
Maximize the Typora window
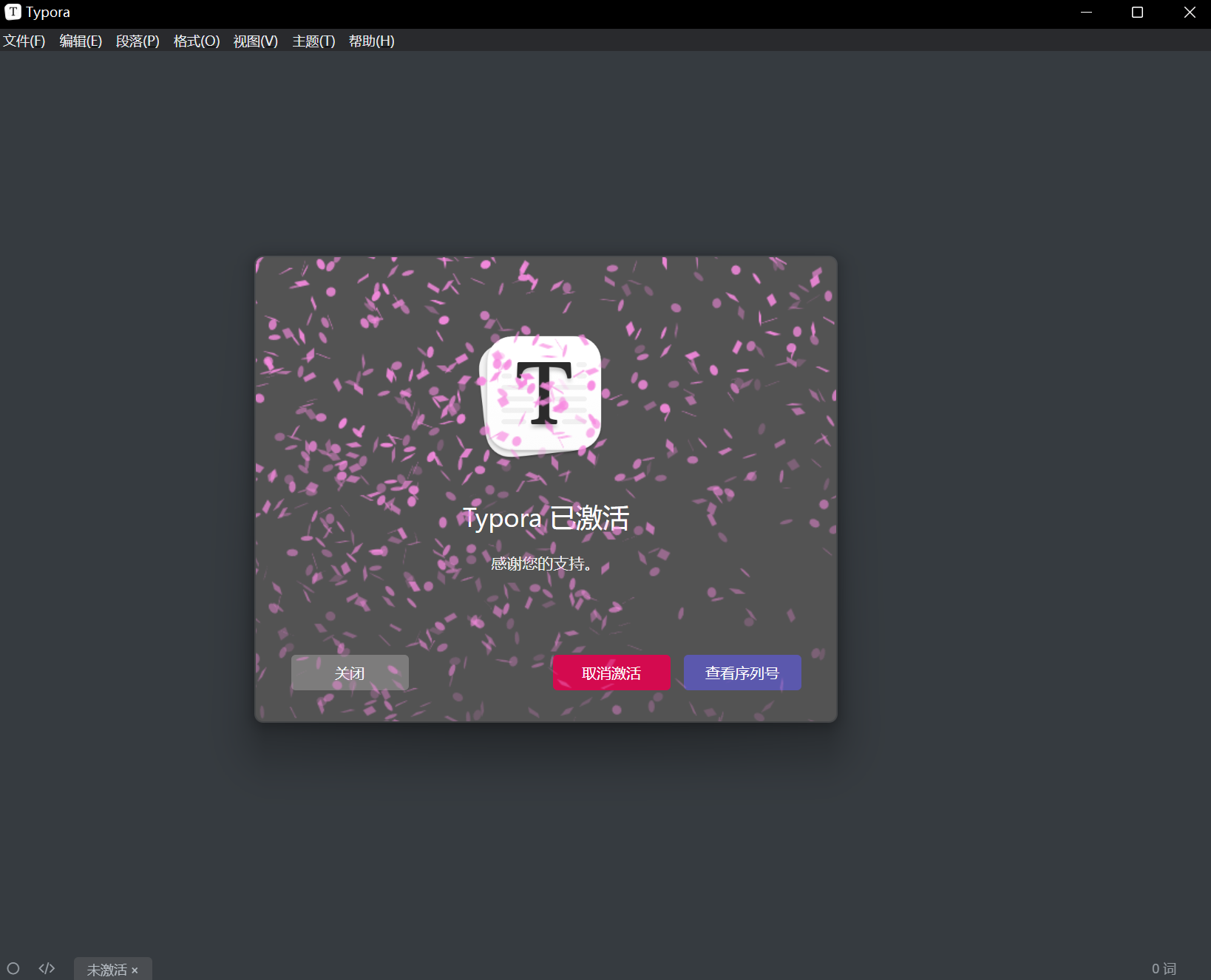[1137, 13]
